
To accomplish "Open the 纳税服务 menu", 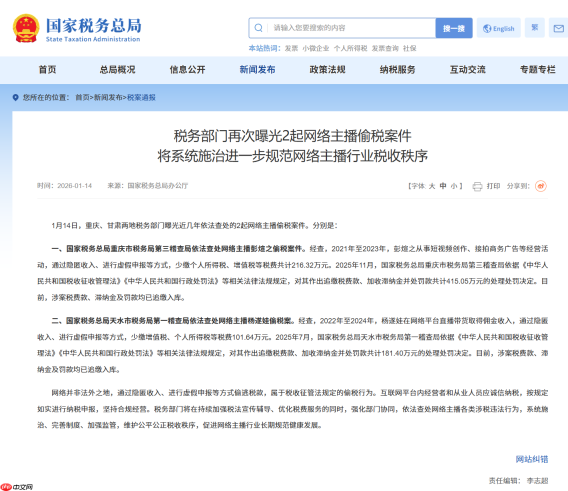I will pos(397,70).
